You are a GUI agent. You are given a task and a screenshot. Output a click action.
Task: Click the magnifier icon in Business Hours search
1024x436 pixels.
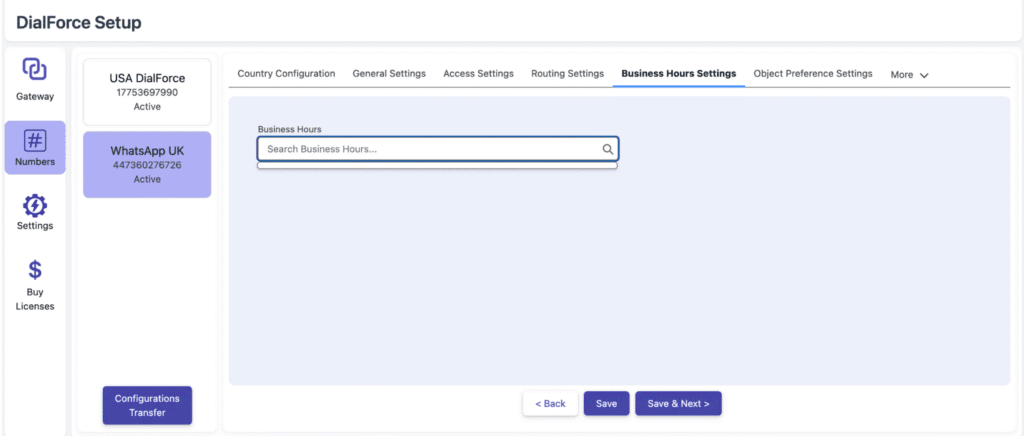tap(607, 149)
